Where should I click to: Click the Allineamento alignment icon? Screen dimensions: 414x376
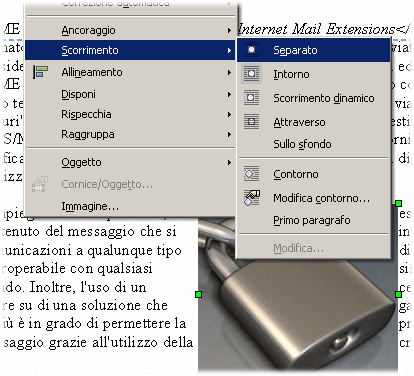coord(40,72)
